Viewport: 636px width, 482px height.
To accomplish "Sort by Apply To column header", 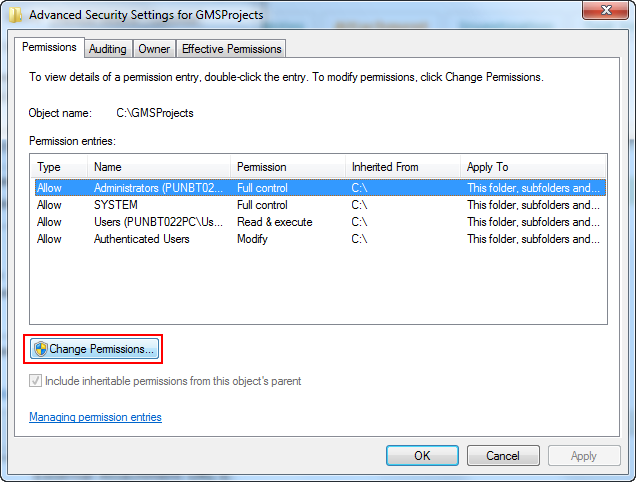I will coord(533,167).
